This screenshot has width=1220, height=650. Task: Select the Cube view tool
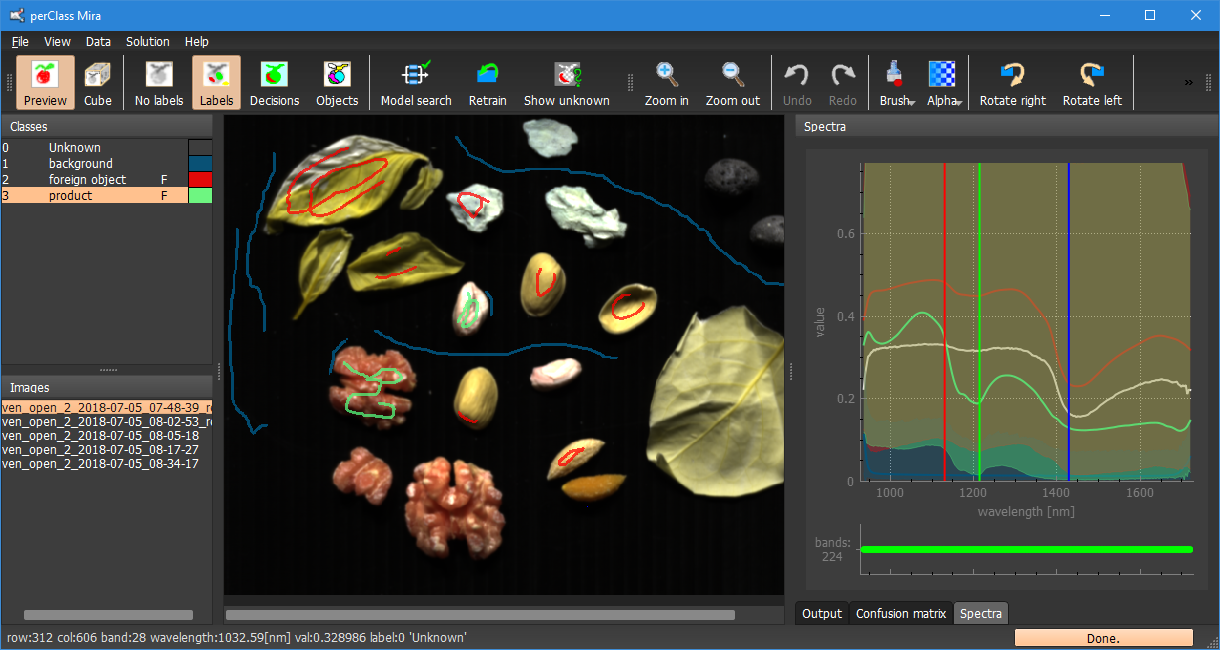pos(98,83)
